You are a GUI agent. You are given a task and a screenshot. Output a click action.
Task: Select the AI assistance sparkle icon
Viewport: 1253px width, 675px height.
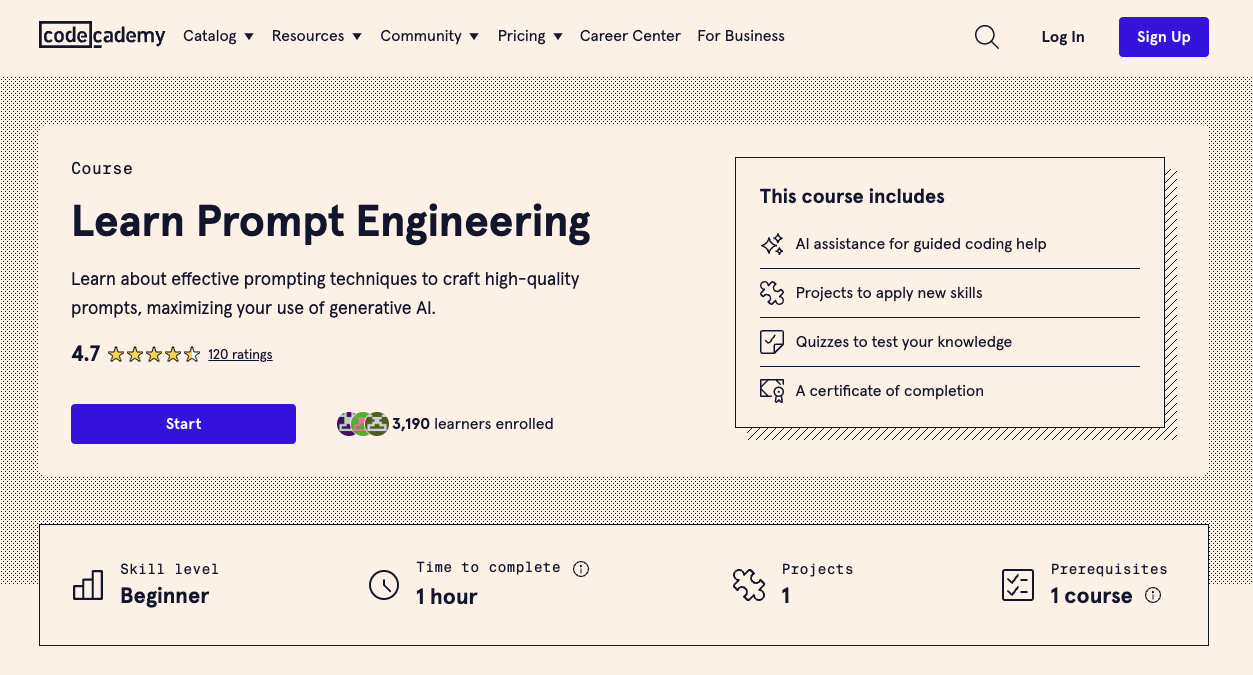pos(771,243)
